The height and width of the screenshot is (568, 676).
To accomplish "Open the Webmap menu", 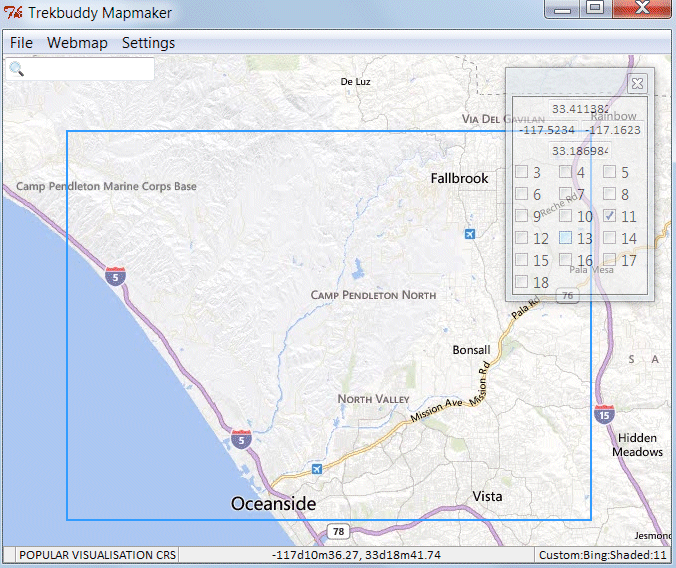I will pyautogui.click(x=77, y=43).
